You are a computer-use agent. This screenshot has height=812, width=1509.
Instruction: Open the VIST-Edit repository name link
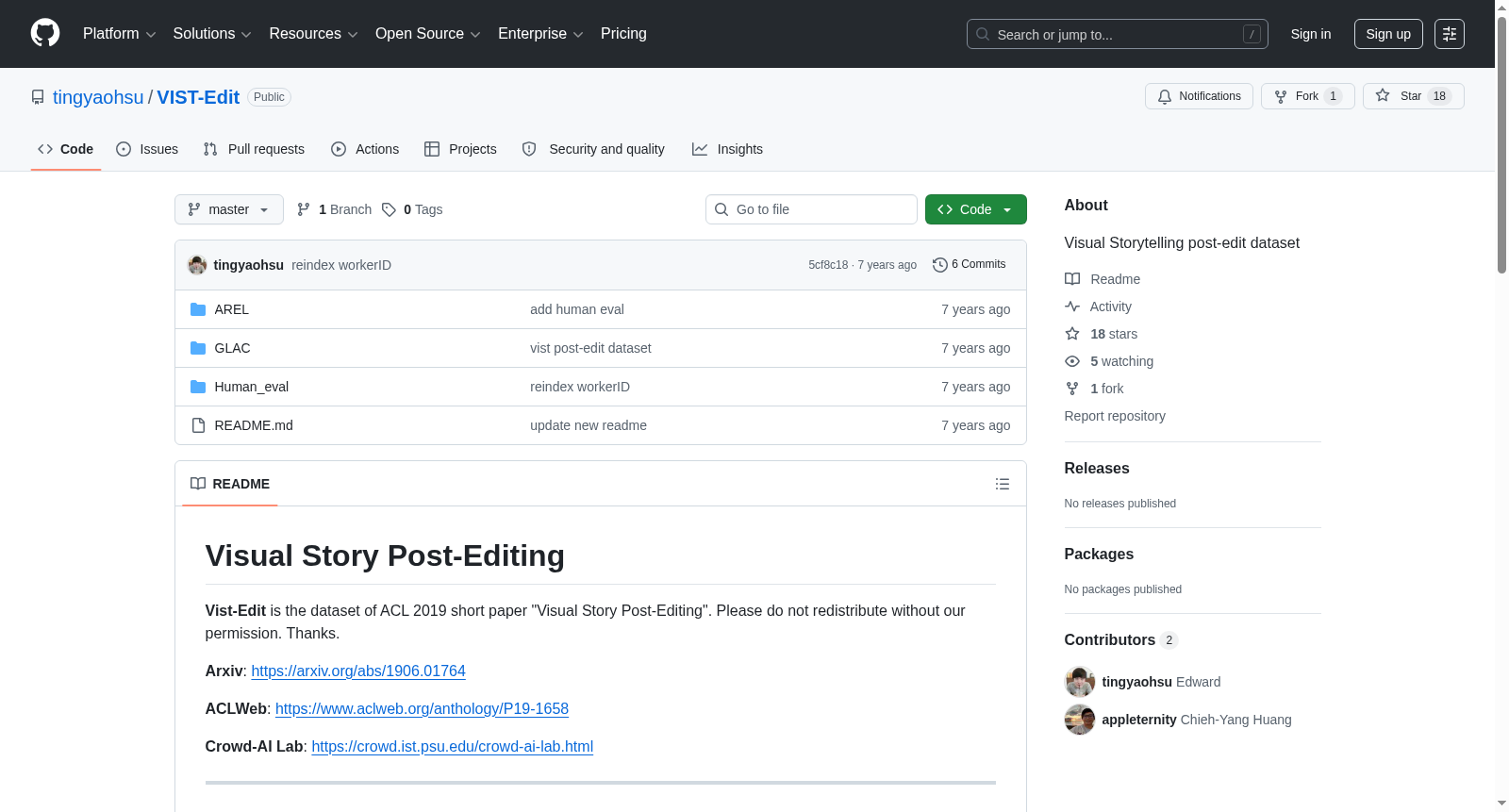pos(198,97)
